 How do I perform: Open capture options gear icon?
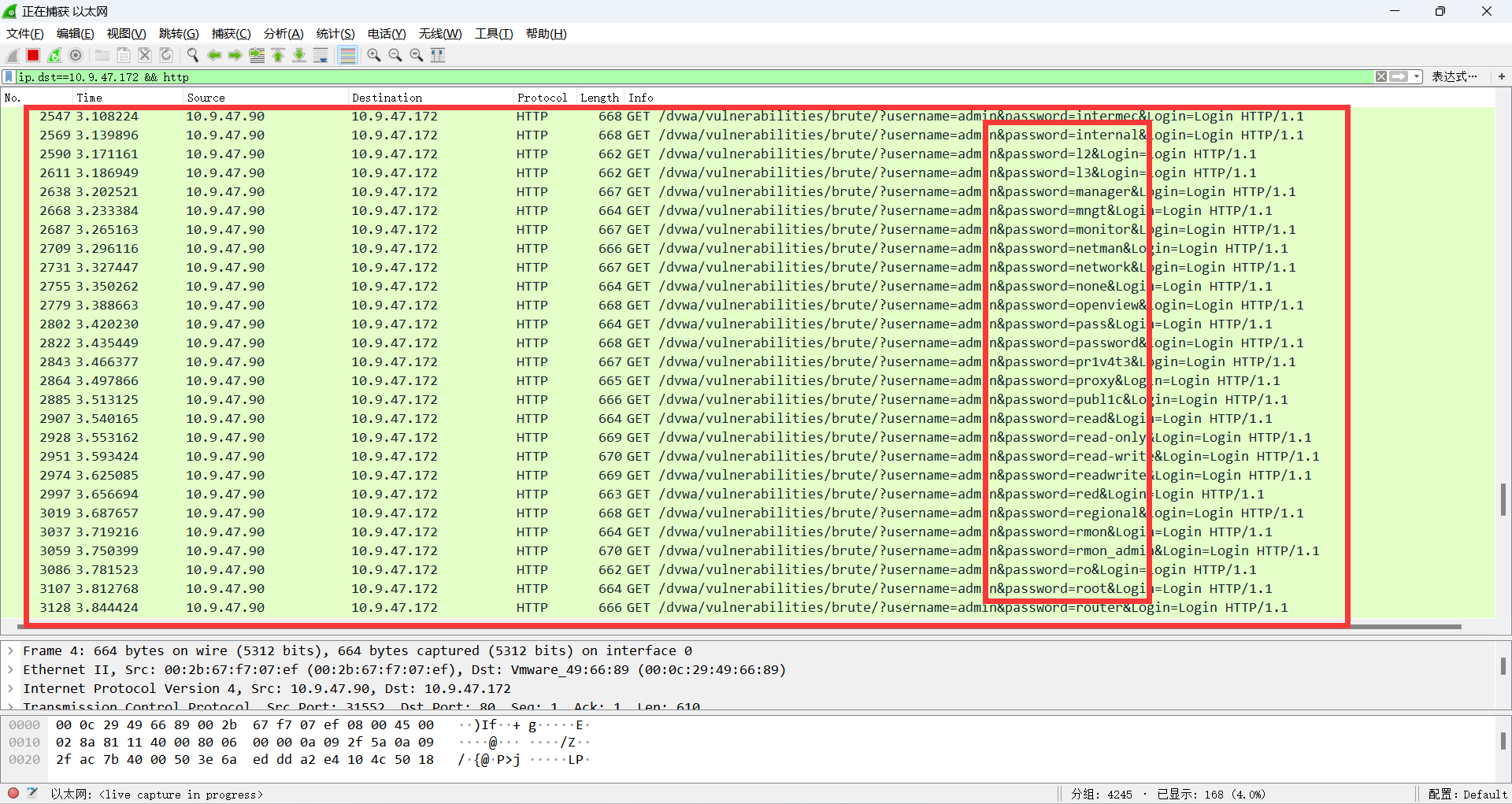pyautogui.click(x=76, y=55)
